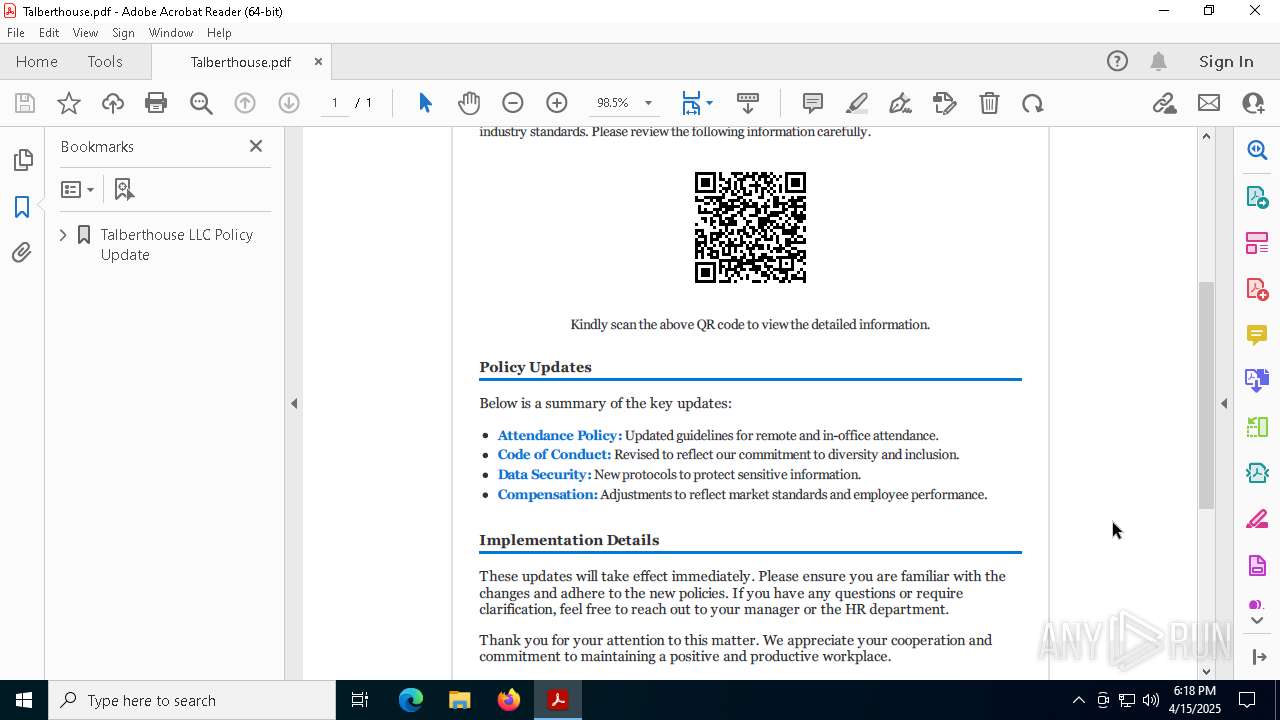Screen dimensions: 1280x720
Task: Activate the Hand pan tool
Action: coord(469,103)
